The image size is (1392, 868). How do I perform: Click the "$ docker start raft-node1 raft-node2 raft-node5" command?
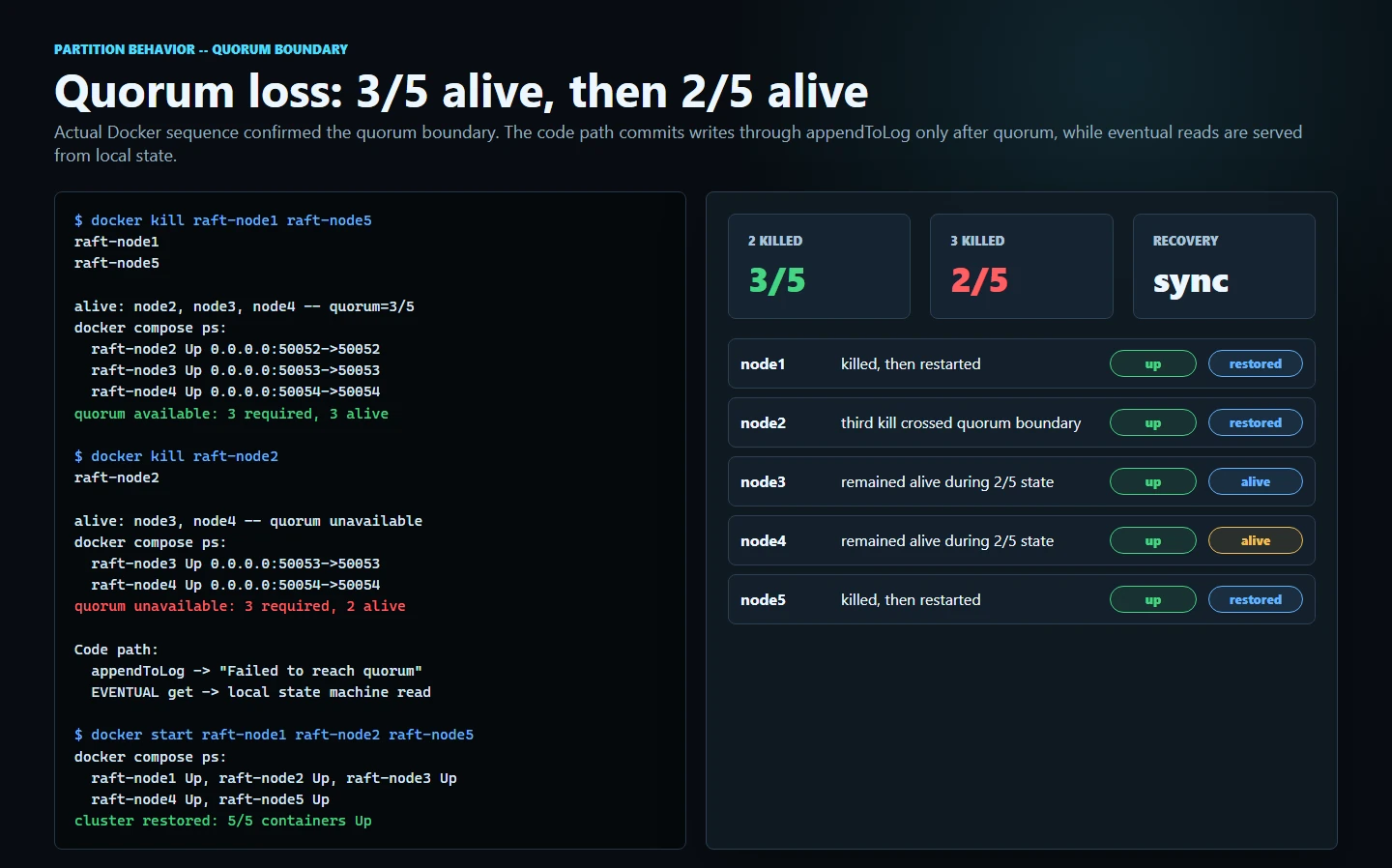274,735
